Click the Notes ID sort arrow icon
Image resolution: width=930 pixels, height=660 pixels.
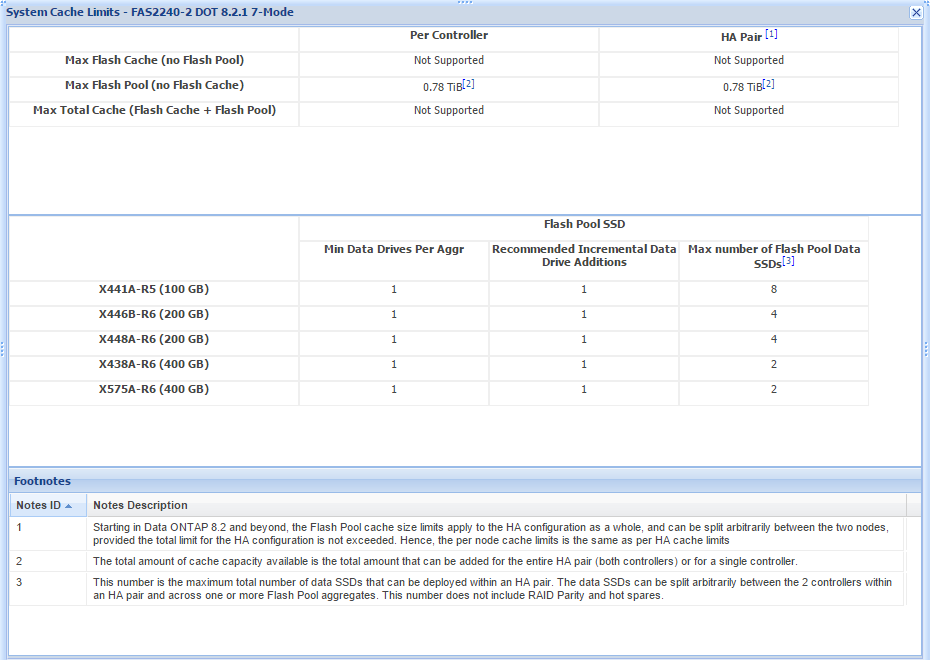point(68,506)
